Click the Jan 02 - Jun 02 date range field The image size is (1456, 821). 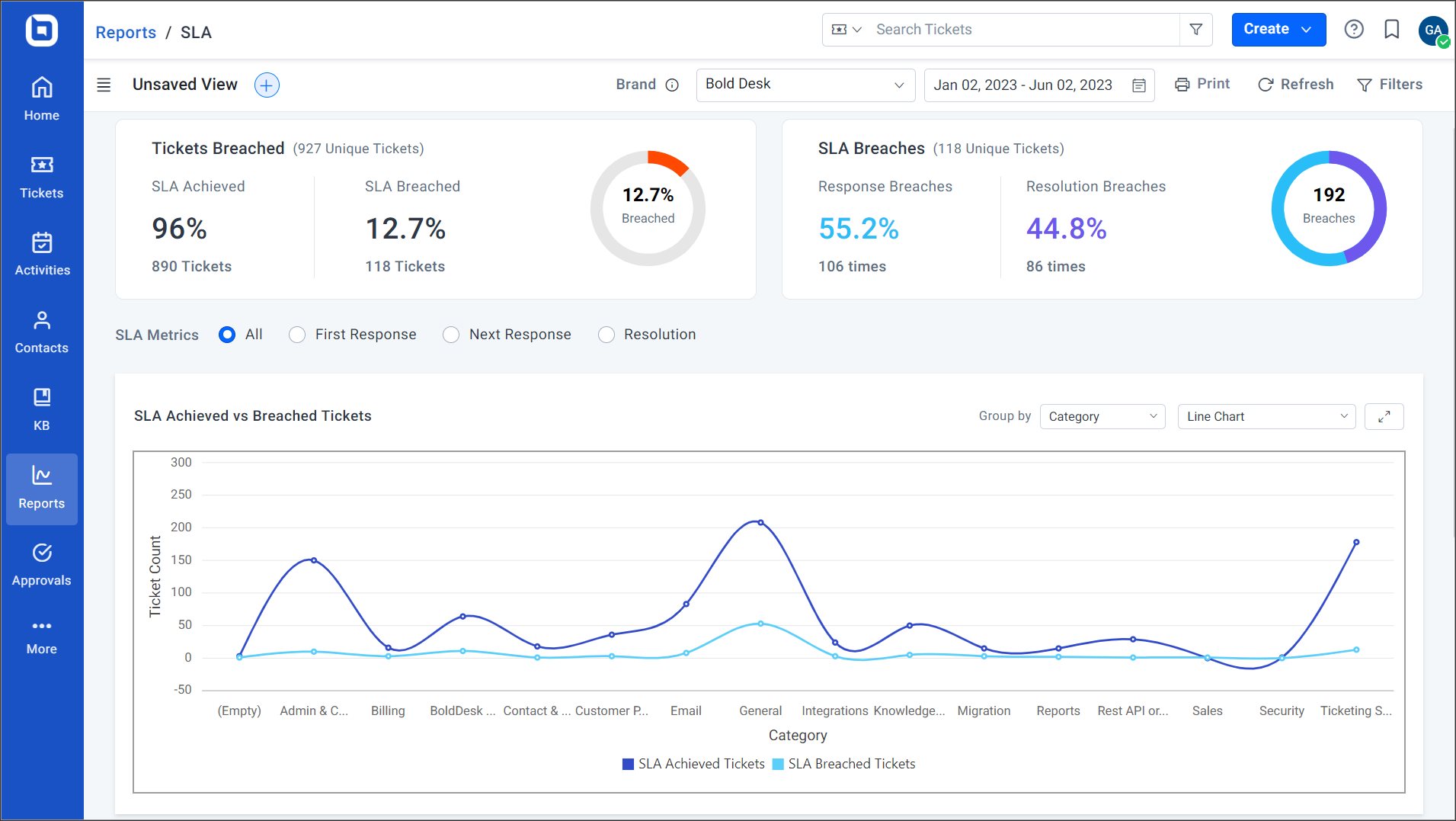tap(1039, 85)
